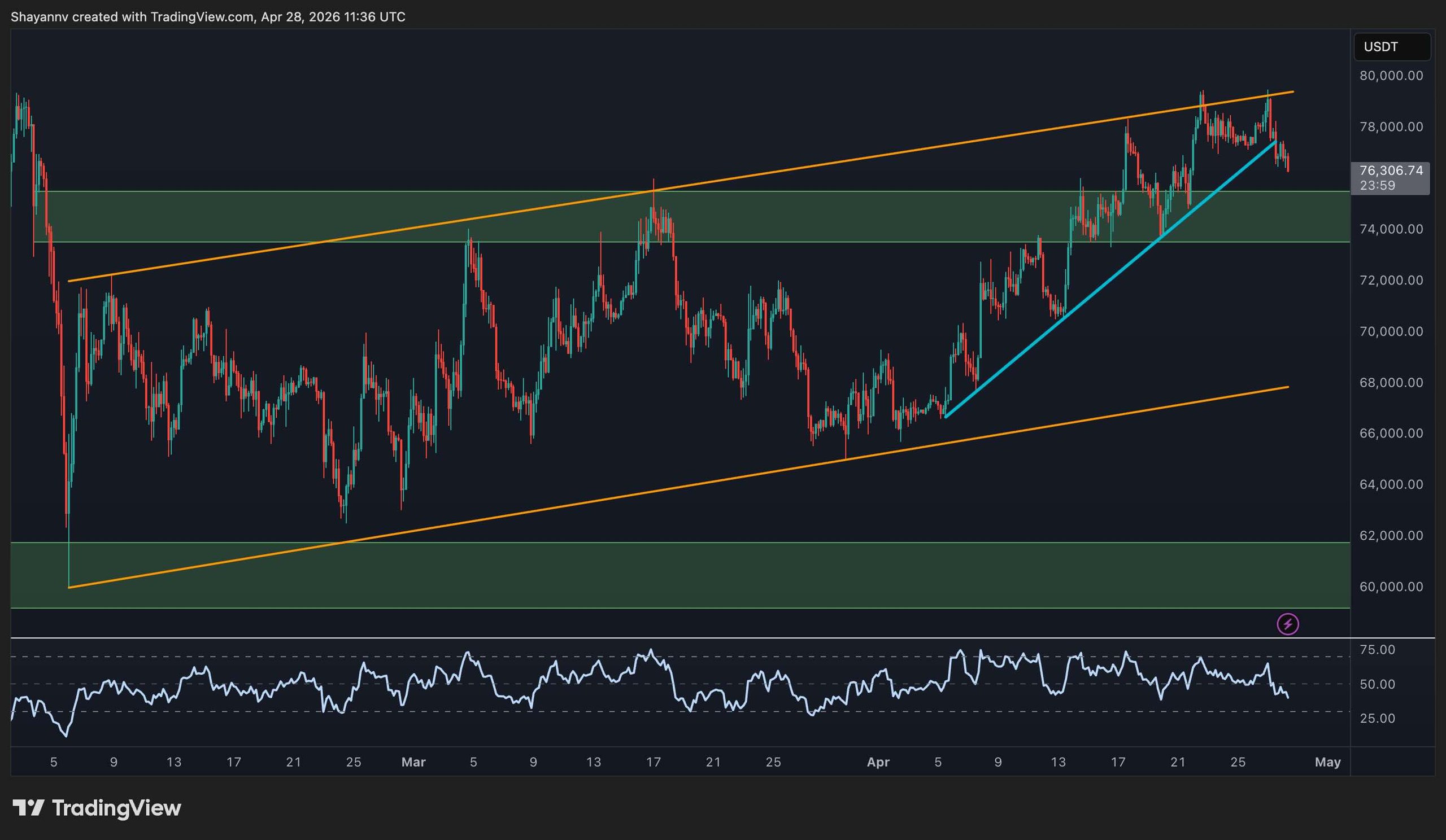The width and height of the screenshot is (1446, 840).
Task: Click the current price label 76,306.74
Action: pyautogui.click(x=1391, y=170)
